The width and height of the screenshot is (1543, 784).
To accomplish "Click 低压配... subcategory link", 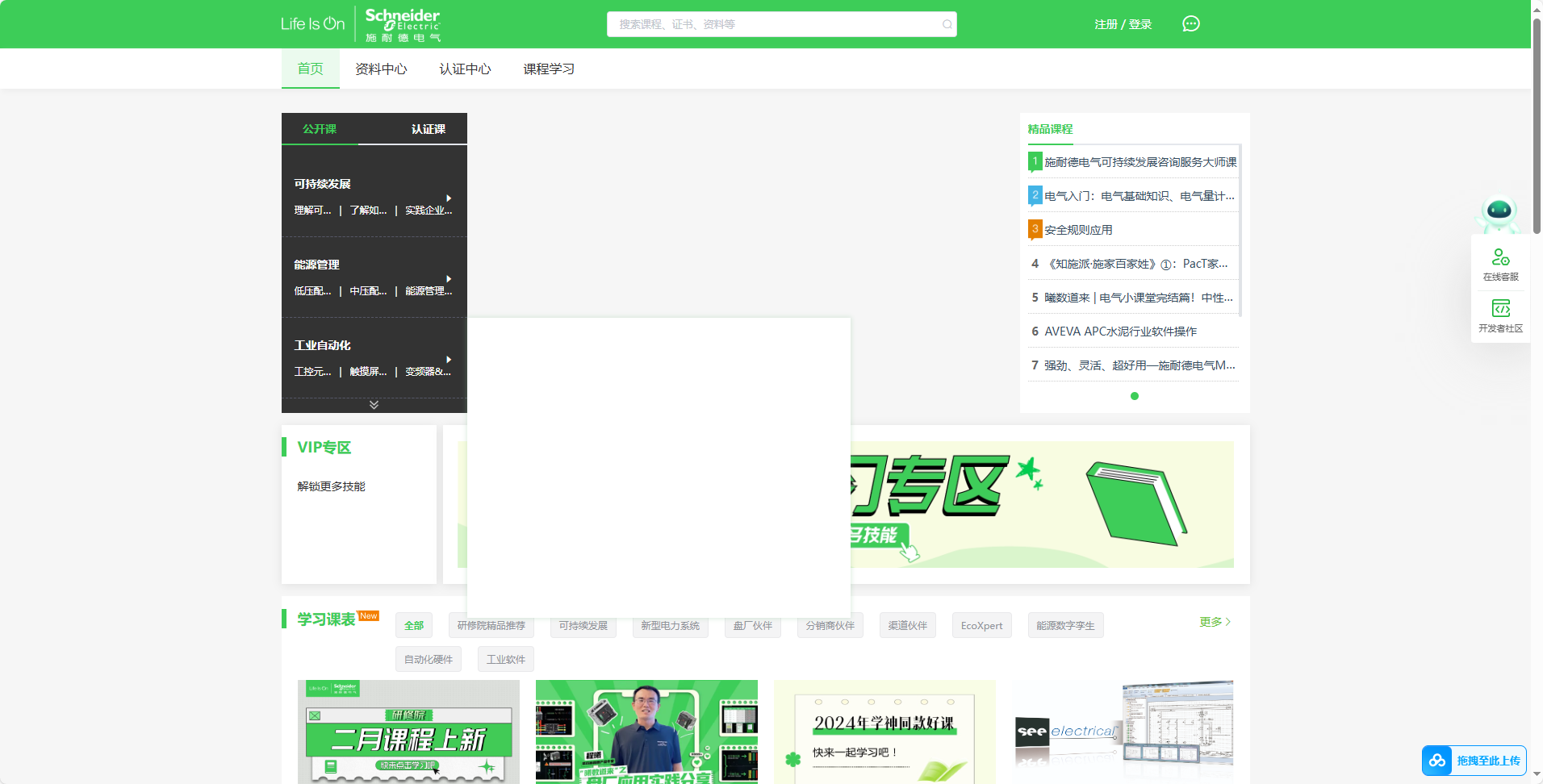I will tap(312, 291).
